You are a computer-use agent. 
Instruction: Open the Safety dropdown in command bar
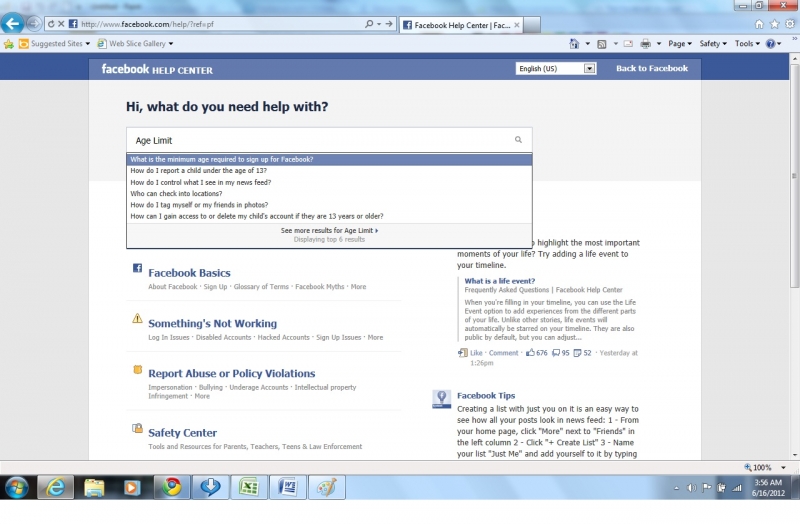(x=712, y=44)
